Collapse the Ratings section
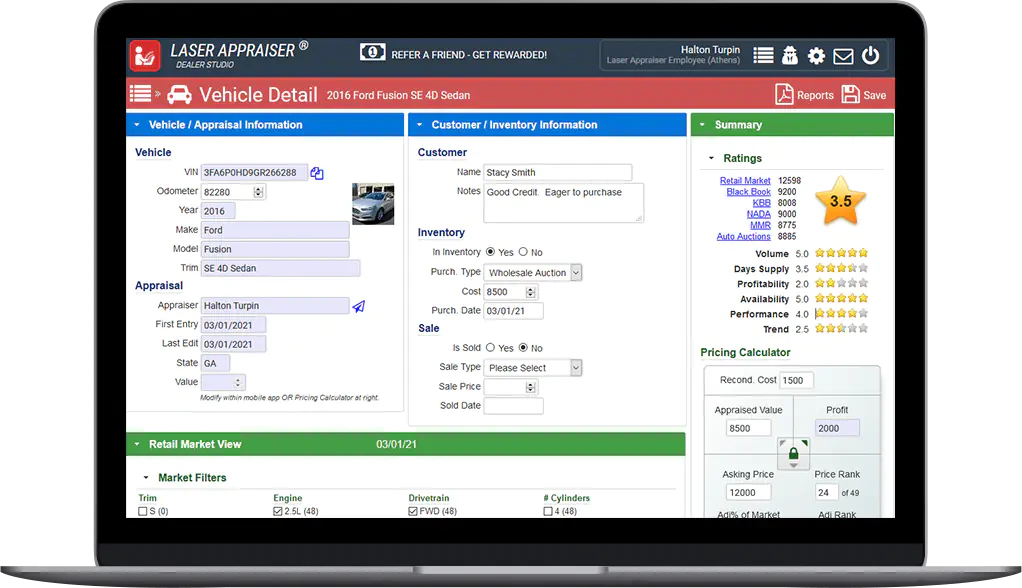Viewport: 1022px width, 588px height. coord(712,158)
